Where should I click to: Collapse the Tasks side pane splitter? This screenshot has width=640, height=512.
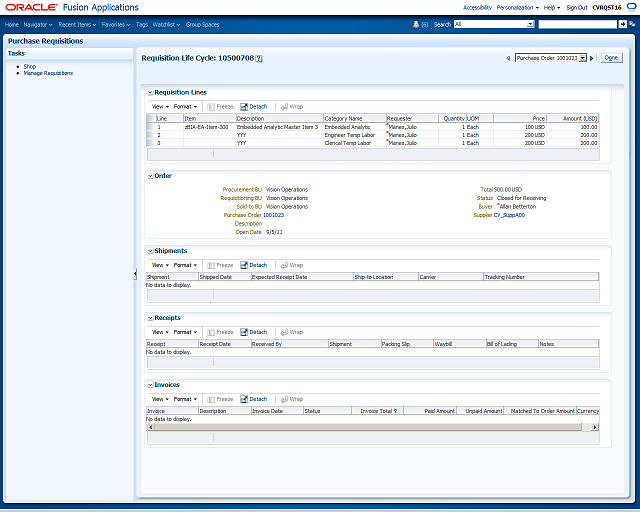click(135, 274)
